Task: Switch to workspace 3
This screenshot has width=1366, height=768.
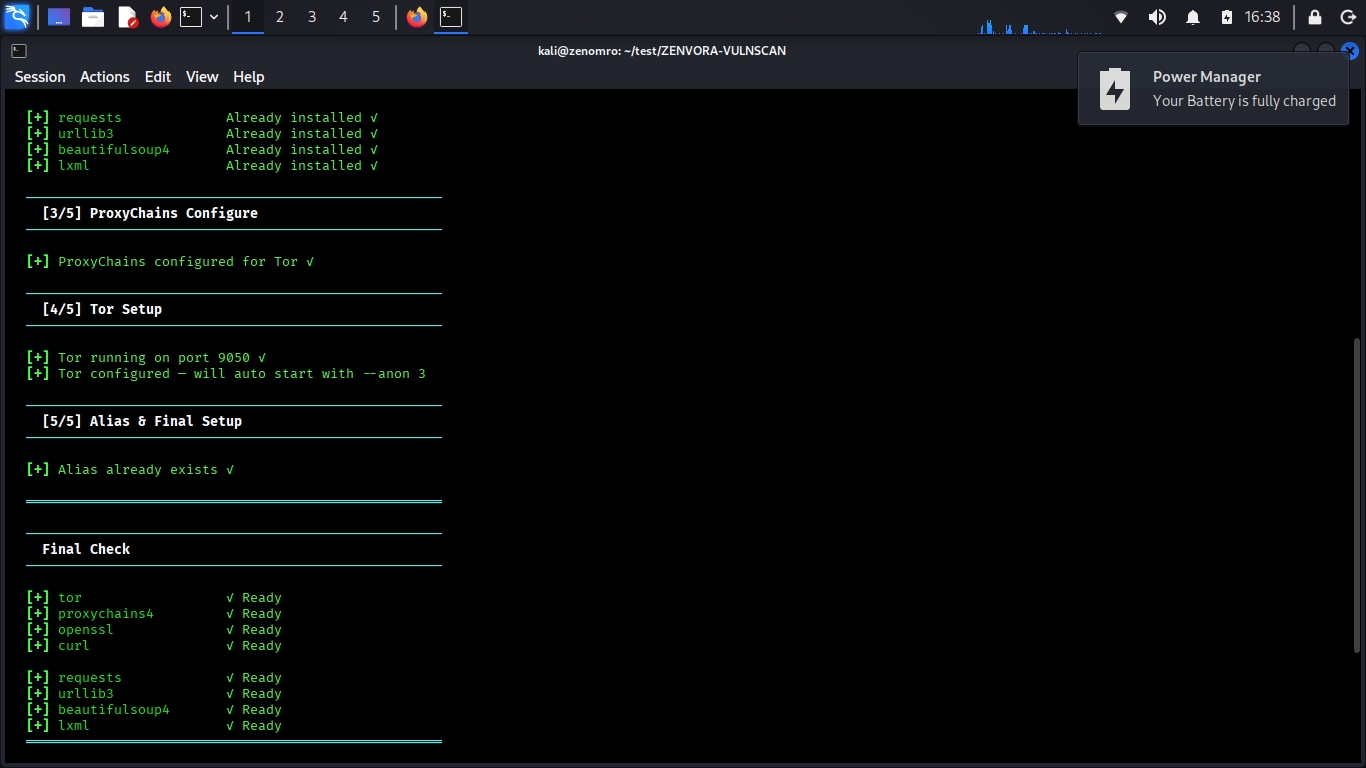Action: [312, 17]
